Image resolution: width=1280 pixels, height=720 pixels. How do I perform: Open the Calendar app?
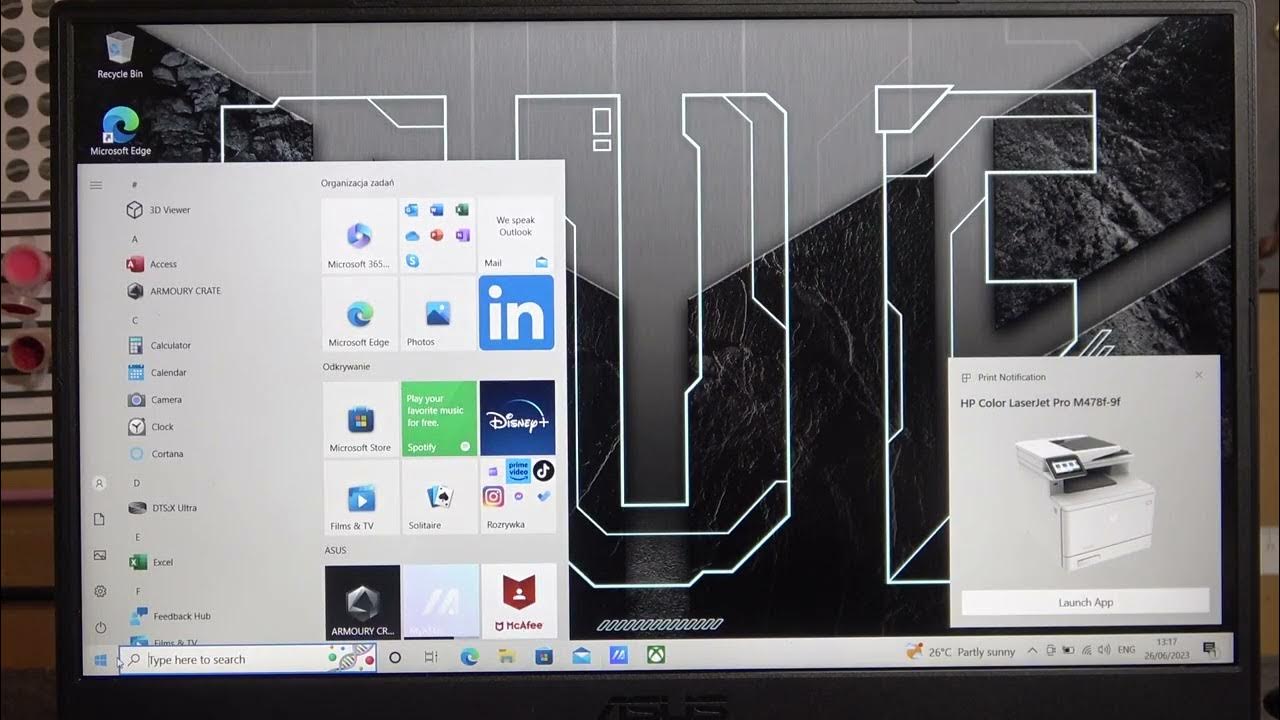[x=157, y=372]
